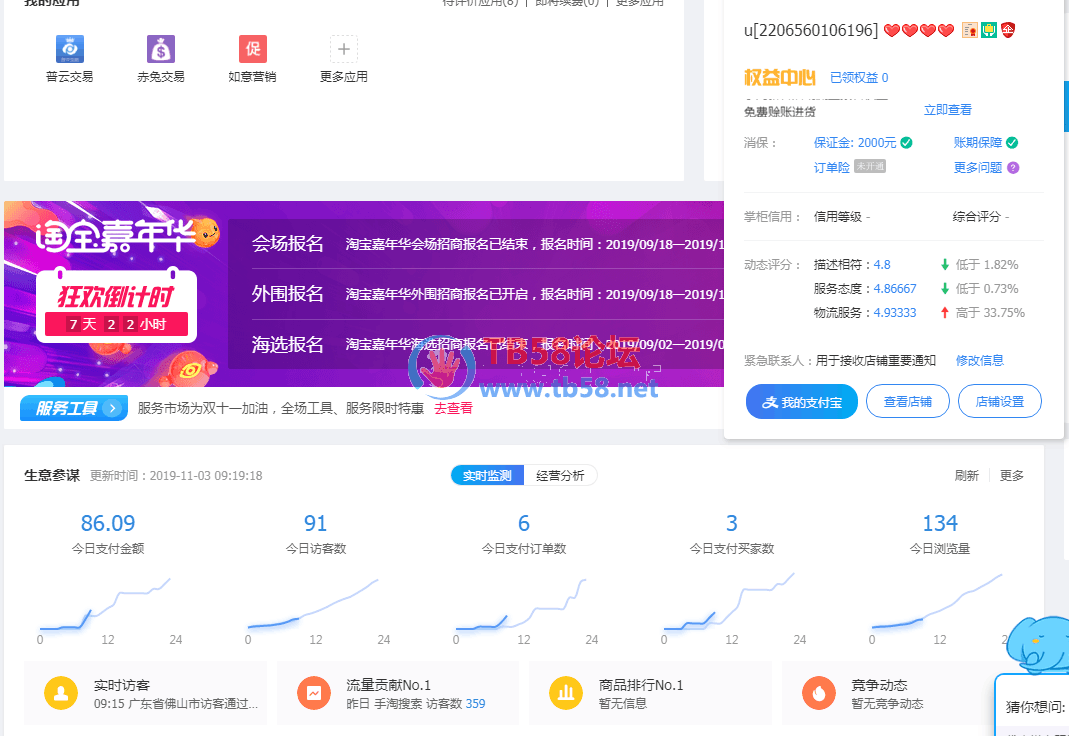Click the 查看店铺 button
This screenshot has height=736, width=1069.
coord(907,402)
